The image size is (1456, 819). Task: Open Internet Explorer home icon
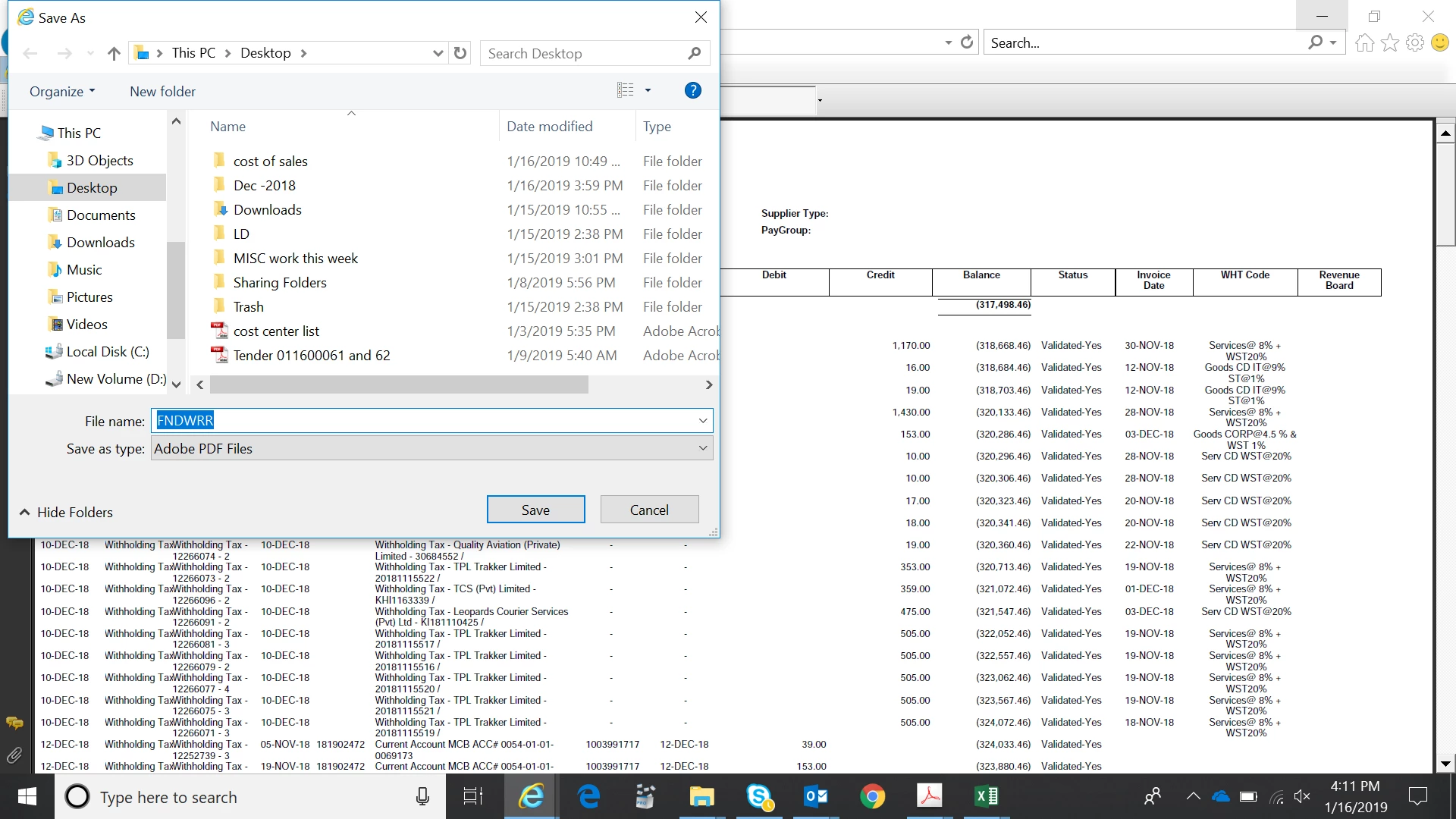(x=1364, y=43)
